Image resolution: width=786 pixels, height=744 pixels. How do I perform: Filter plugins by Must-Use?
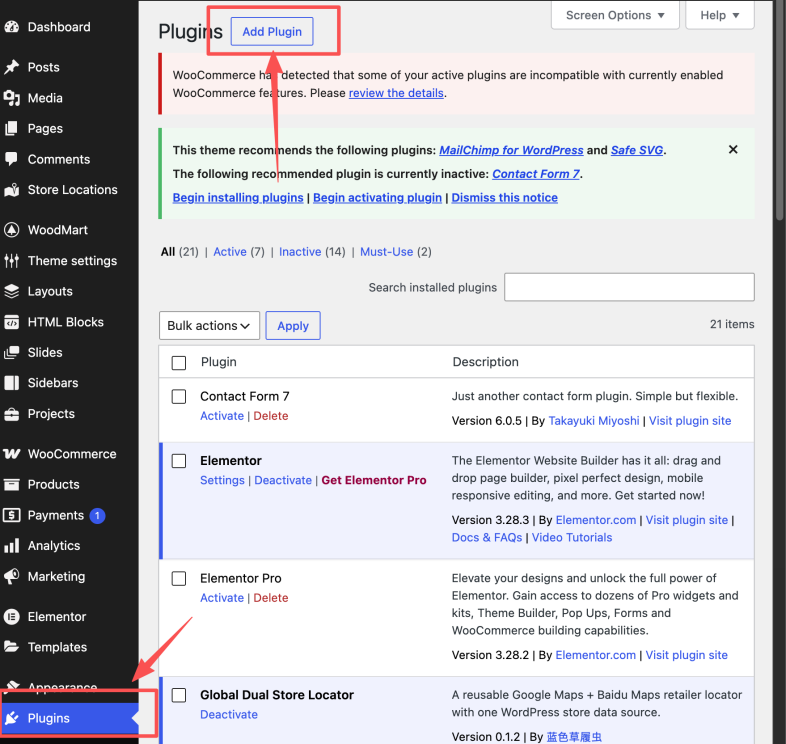point(386,252)
